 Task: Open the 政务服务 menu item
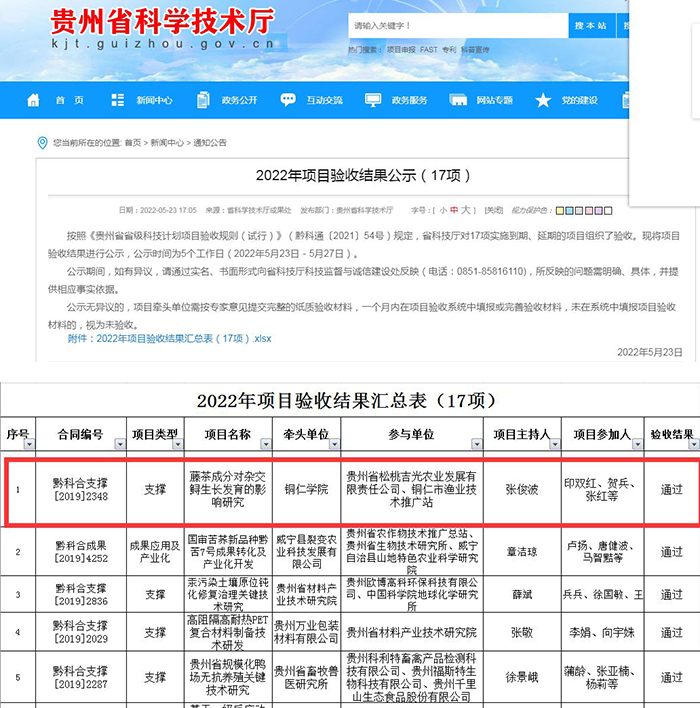point(409,100)
